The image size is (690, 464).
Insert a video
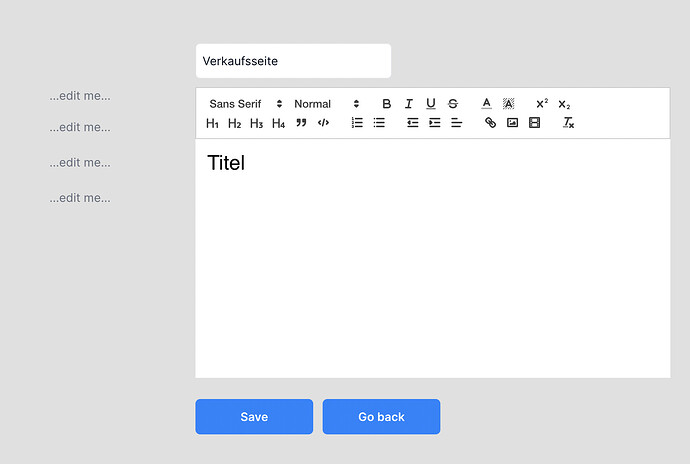click(x=534, y=123)
